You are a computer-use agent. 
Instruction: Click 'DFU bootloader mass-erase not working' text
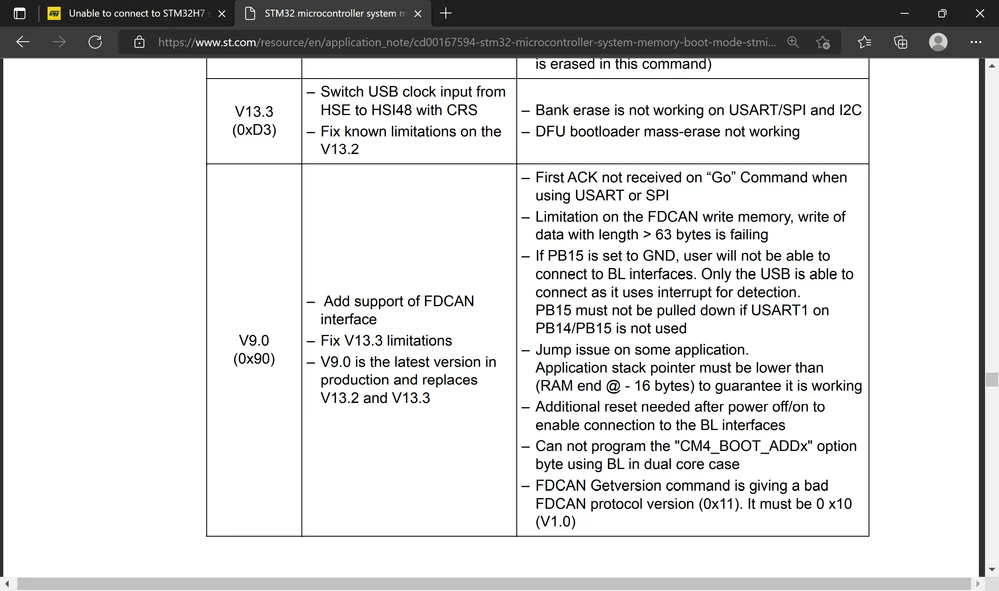pyautogui.click(x=667, y=131)
